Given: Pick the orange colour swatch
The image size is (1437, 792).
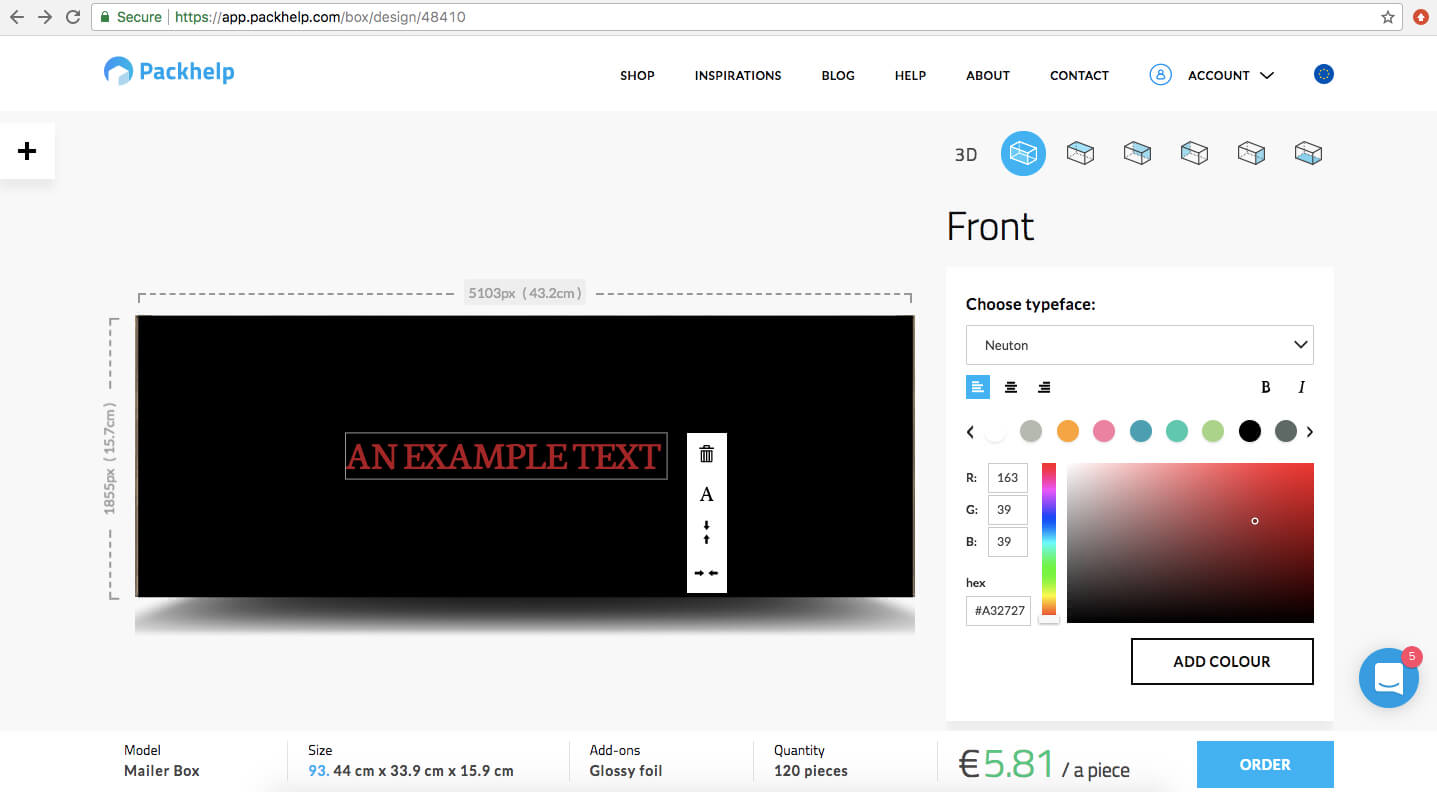Looking at the screenshot, I should [1068, 431].
